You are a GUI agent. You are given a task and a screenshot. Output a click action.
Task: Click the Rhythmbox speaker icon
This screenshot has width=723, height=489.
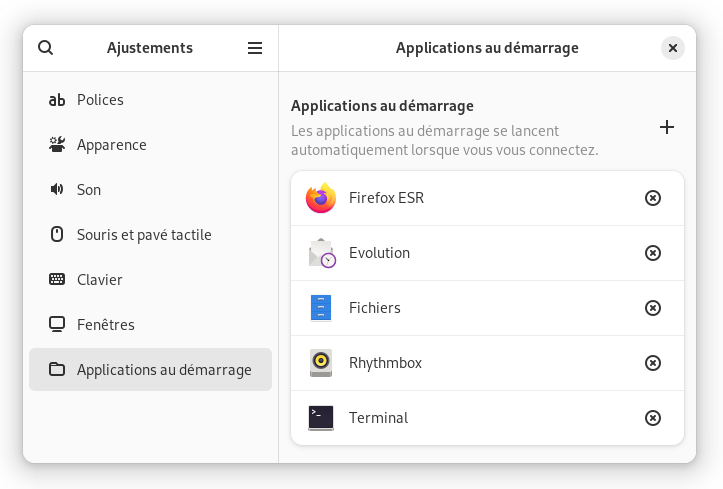pyautogui.click(x=321, y=363)
